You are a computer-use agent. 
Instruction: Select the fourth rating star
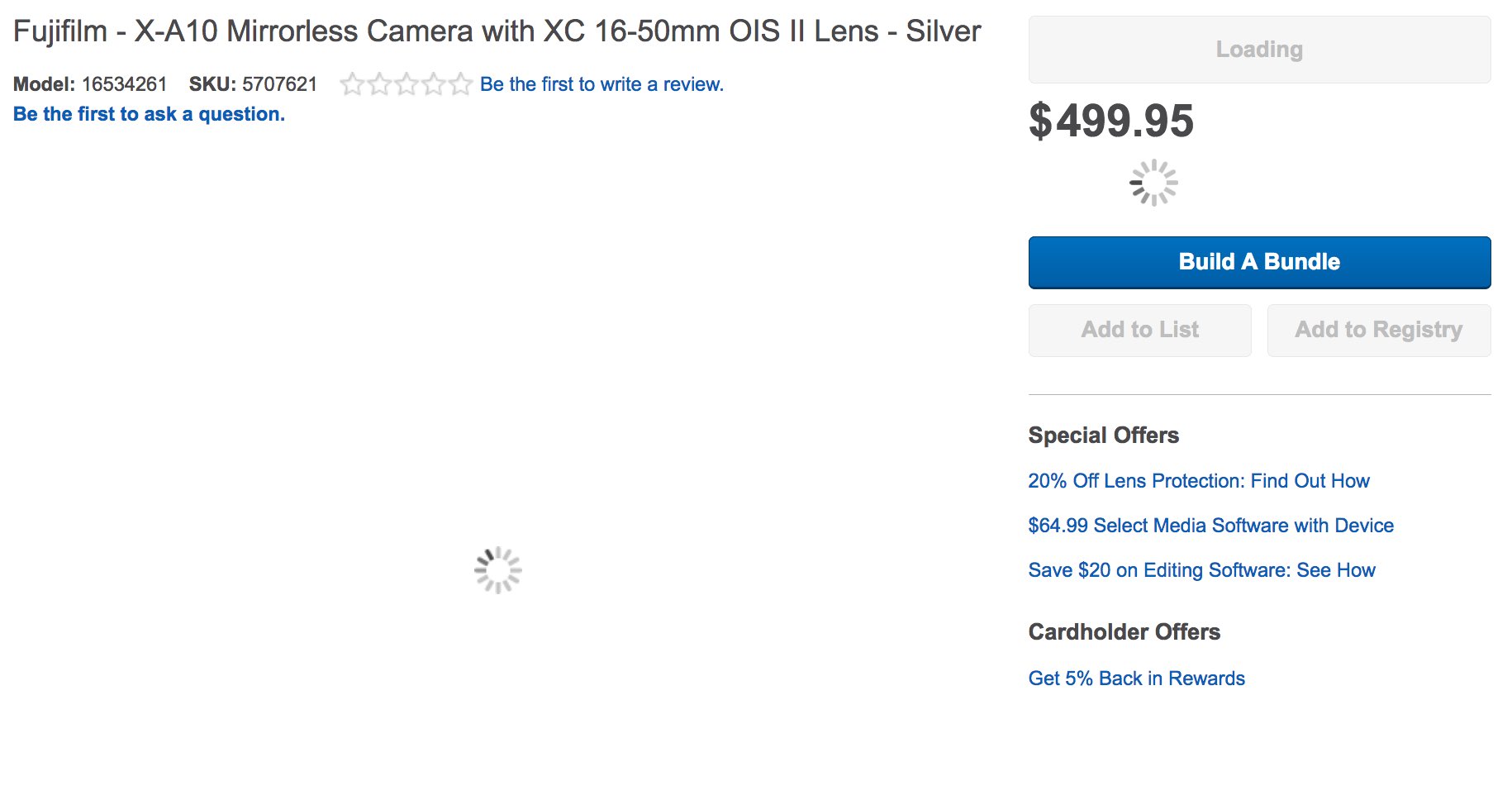(x=434, y=84)
